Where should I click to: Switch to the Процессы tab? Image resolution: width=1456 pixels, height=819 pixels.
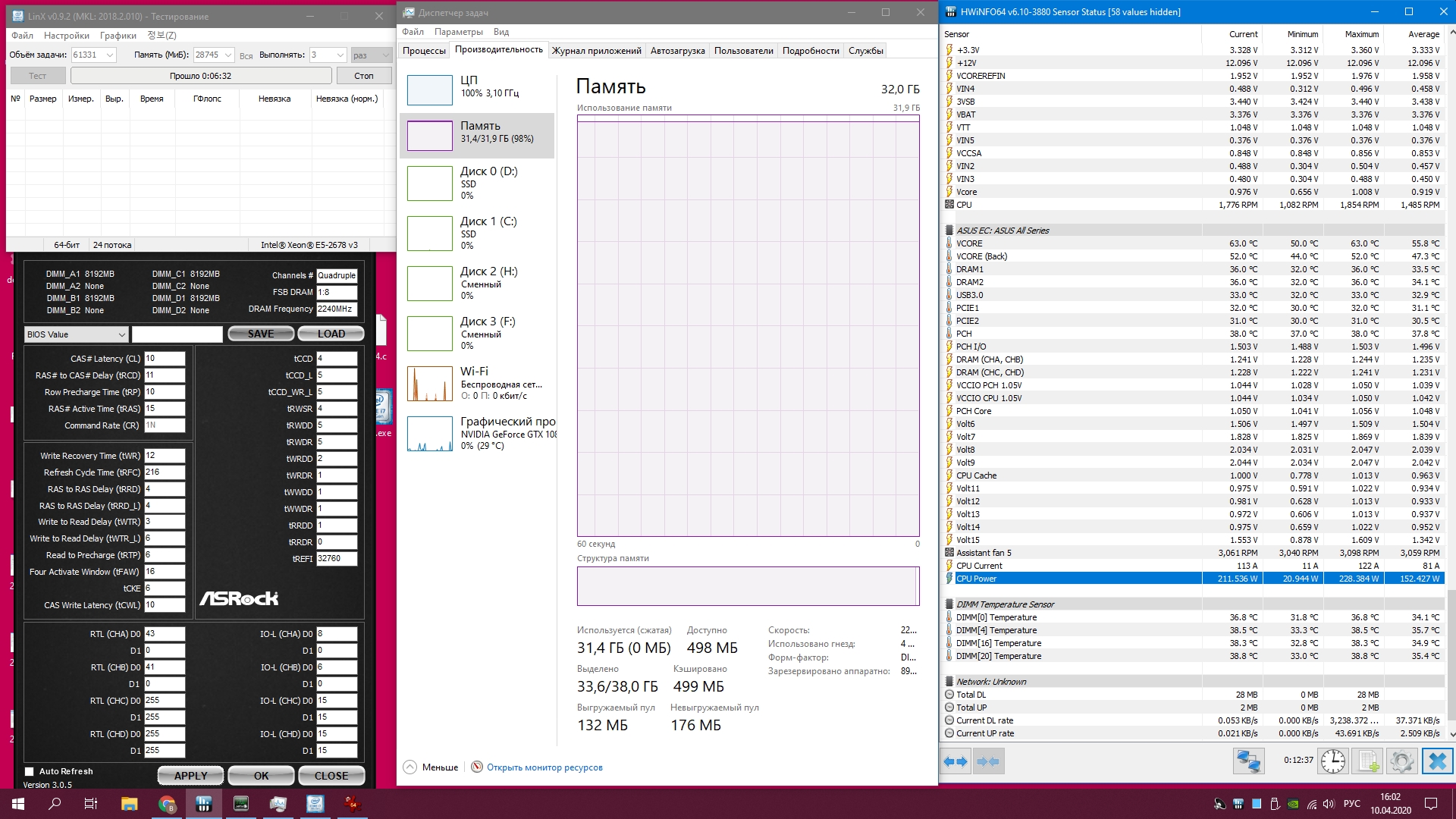pyautogui.click(x=424, y=51)
